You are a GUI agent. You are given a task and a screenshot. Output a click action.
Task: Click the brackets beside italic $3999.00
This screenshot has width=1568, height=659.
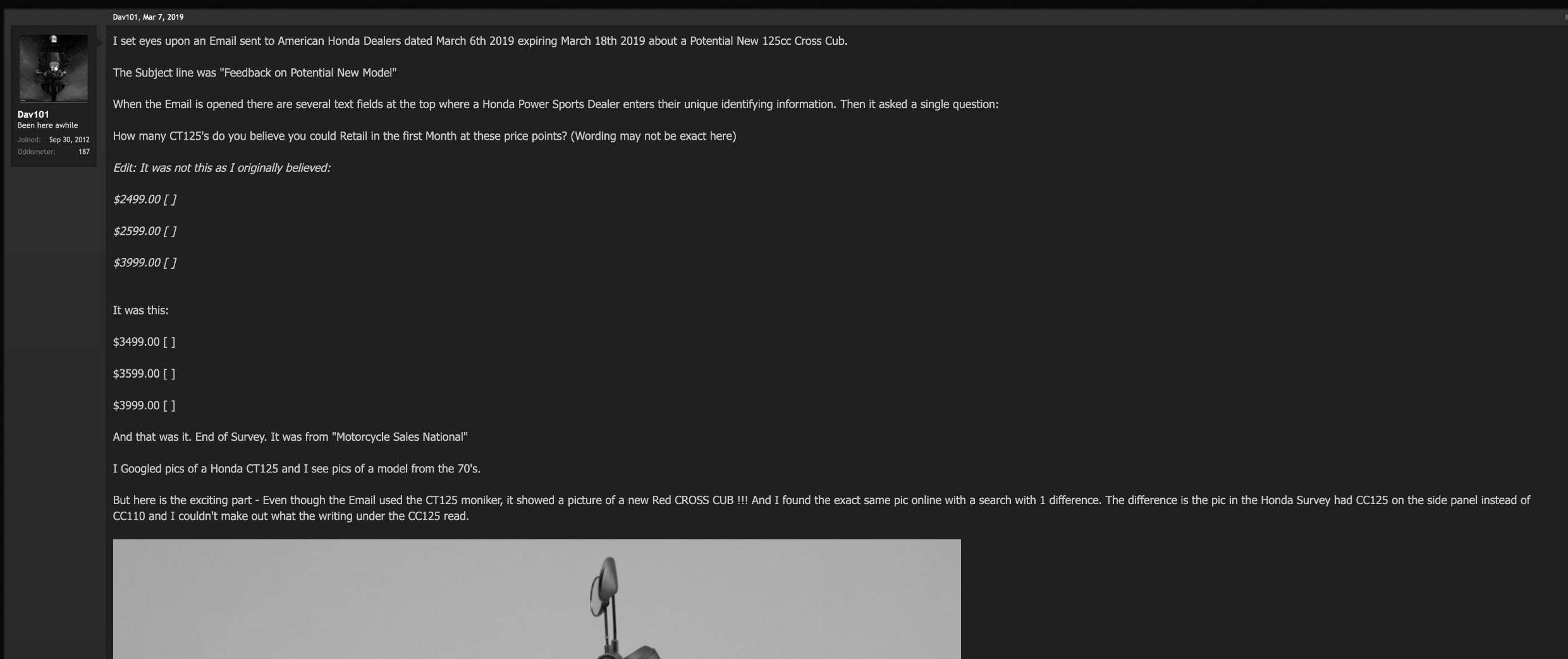(170, 262)
